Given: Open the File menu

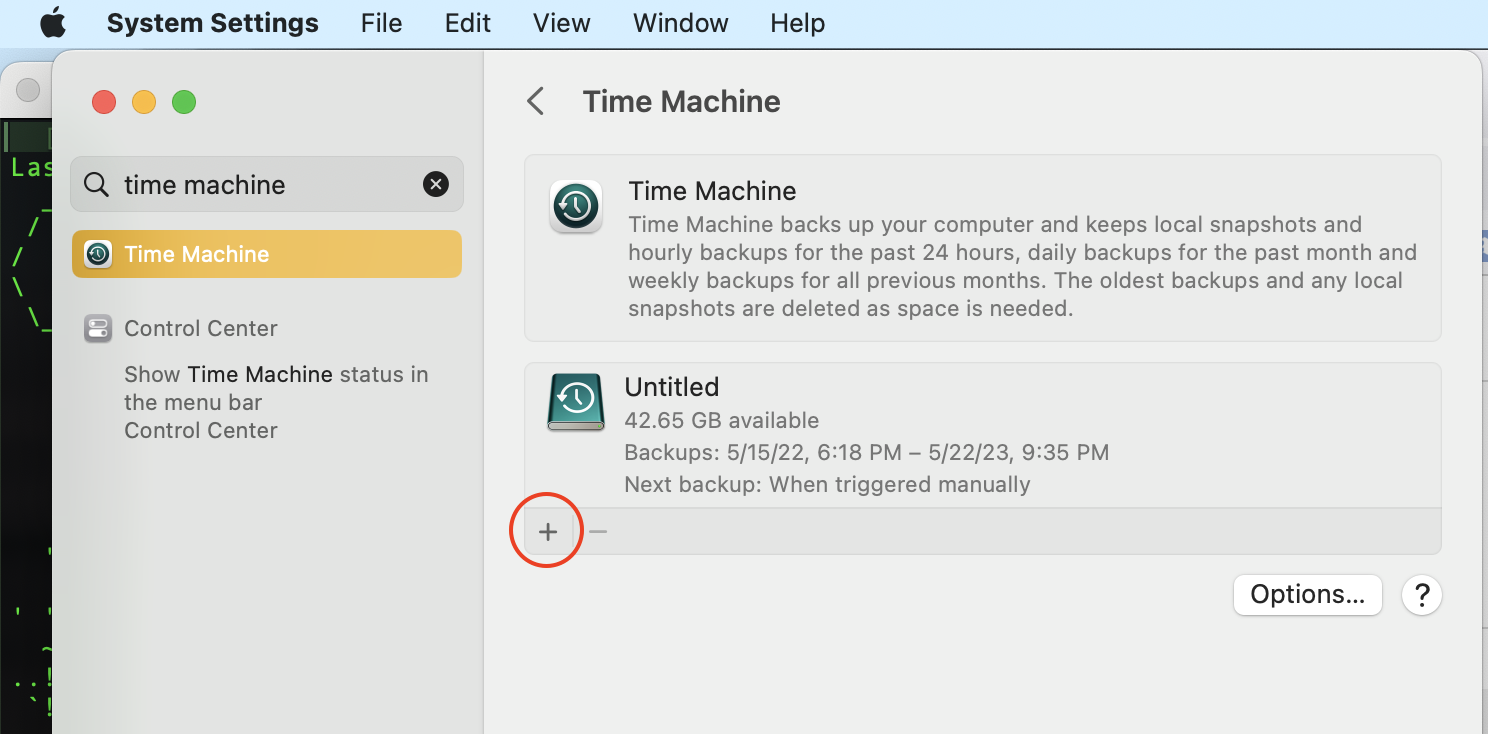Looking at the screenshot, I should pyautogui.click(x=381, y=23).
